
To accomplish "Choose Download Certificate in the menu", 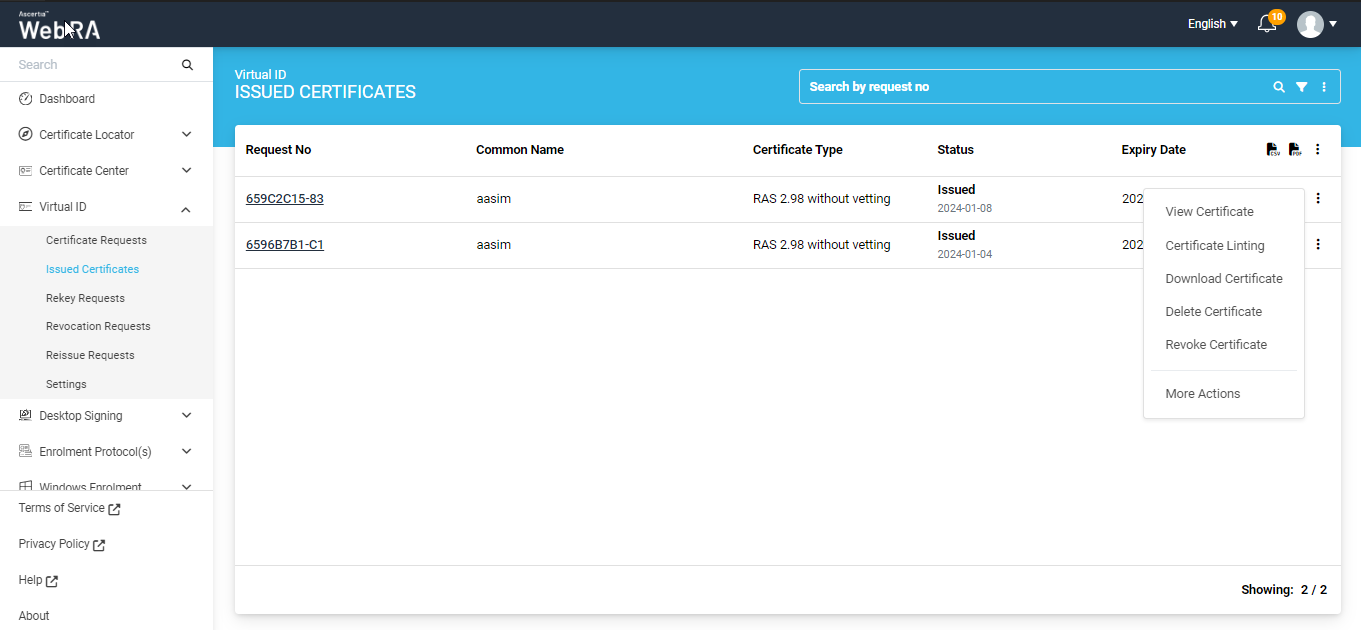I will click(1223, 279).
